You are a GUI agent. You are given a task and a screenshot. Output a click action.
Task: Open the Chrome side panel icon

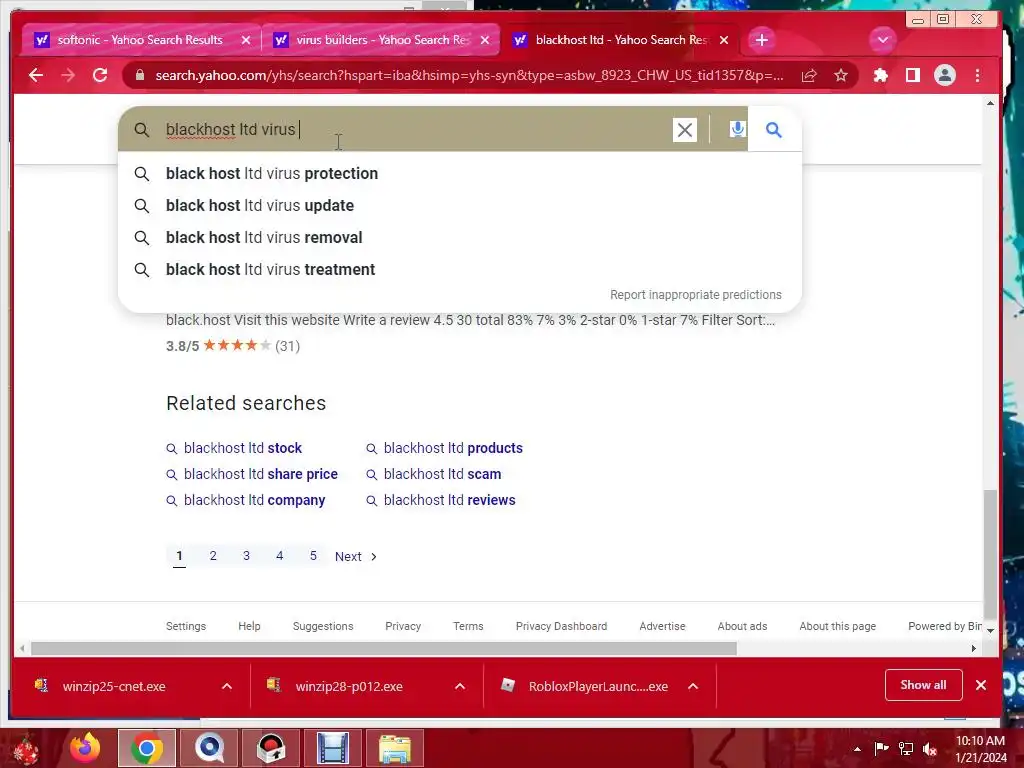[913, 76]
